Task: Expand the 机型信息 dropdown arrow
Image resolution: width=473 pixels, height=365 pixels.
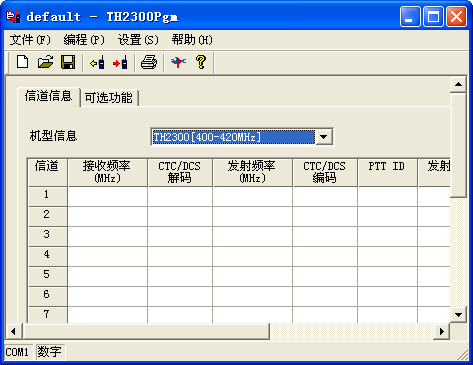Action: (323, 137)
